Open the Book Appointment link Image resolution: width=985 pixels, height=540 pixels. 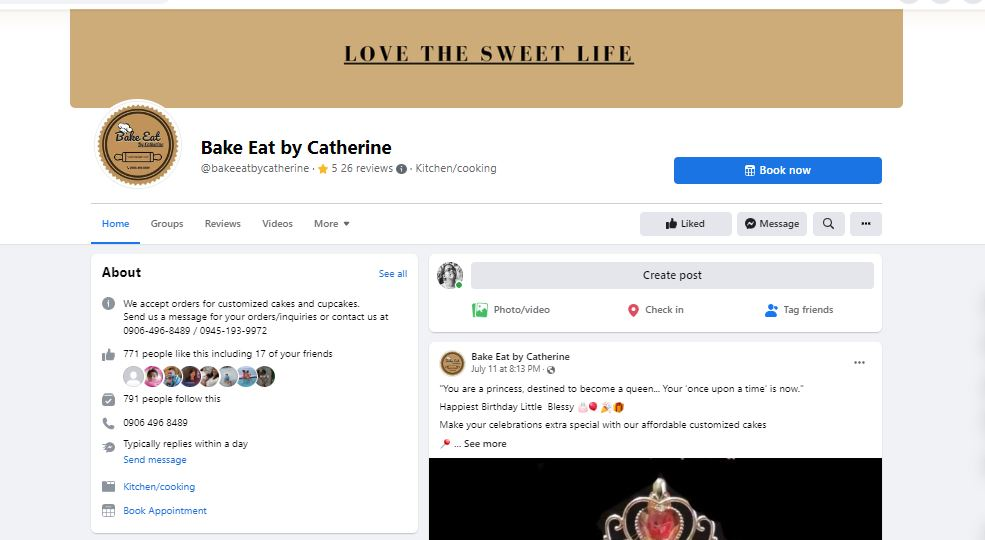165,511
